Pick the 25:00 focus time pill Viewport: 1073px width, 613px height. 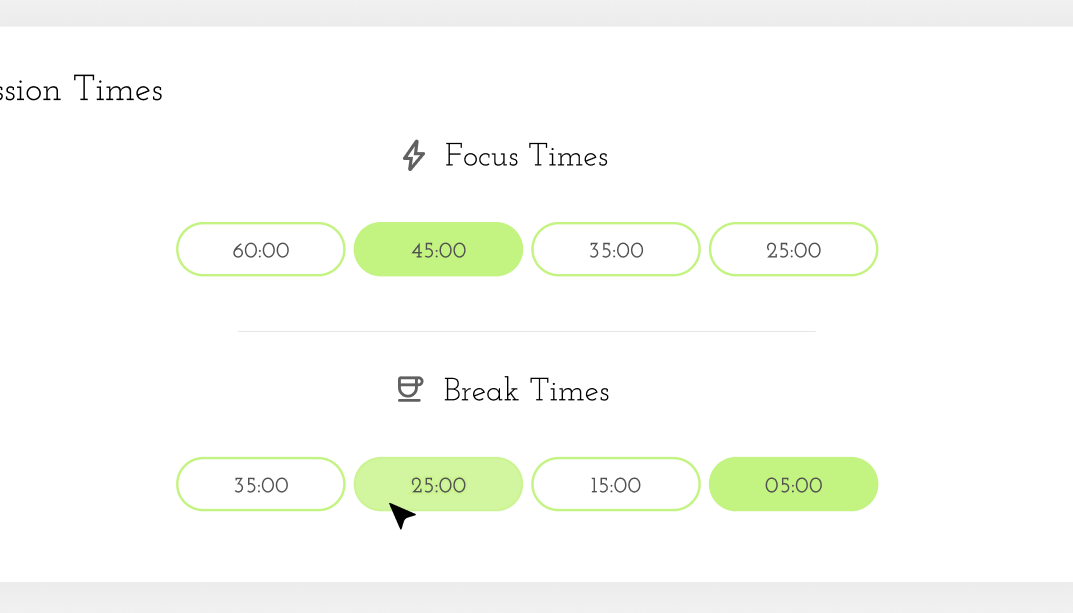(x=794, y=249)
